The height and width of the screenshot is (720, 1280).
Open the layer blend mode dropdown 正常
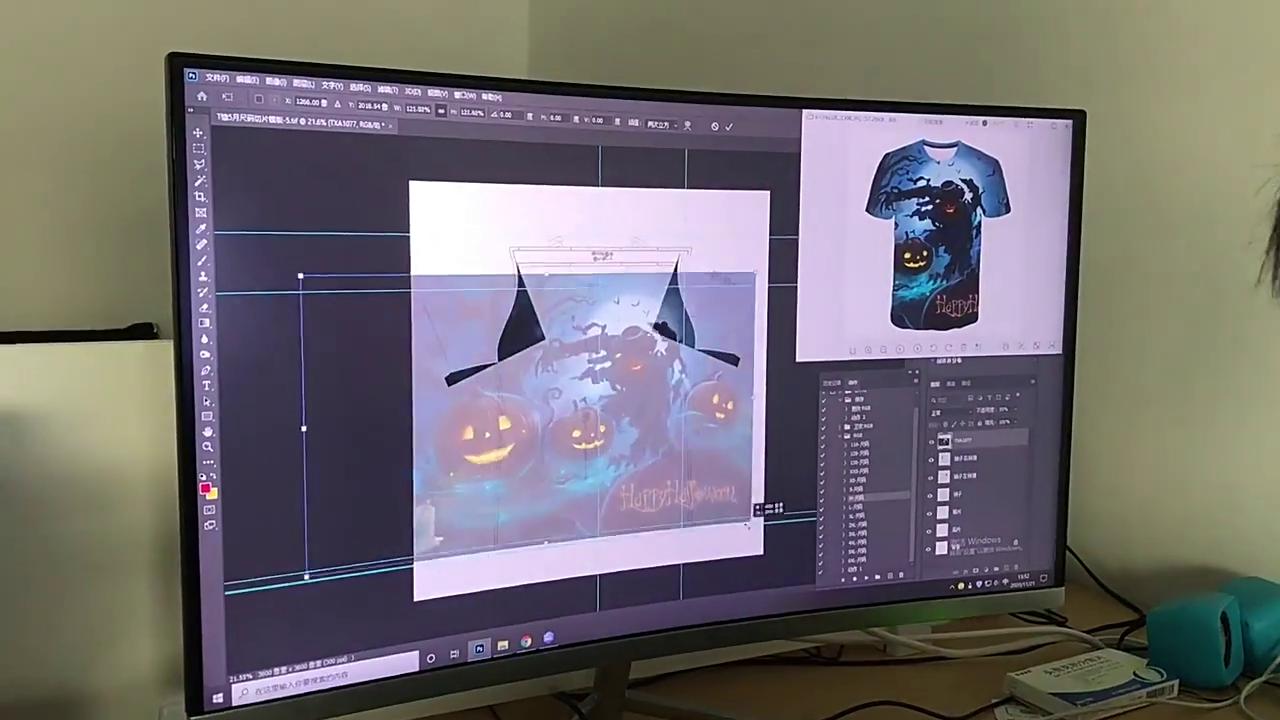click(x=951, y=413)
